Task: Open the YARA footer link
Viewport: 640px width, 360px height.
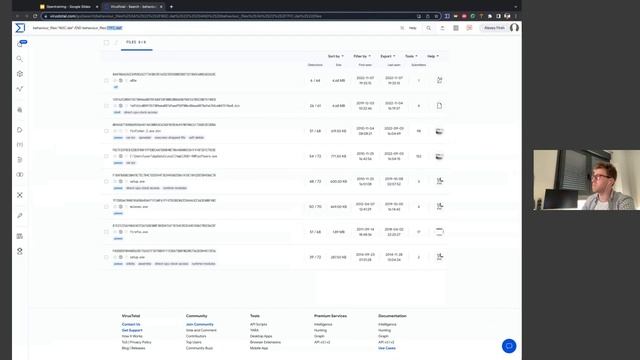Action: 254,330
